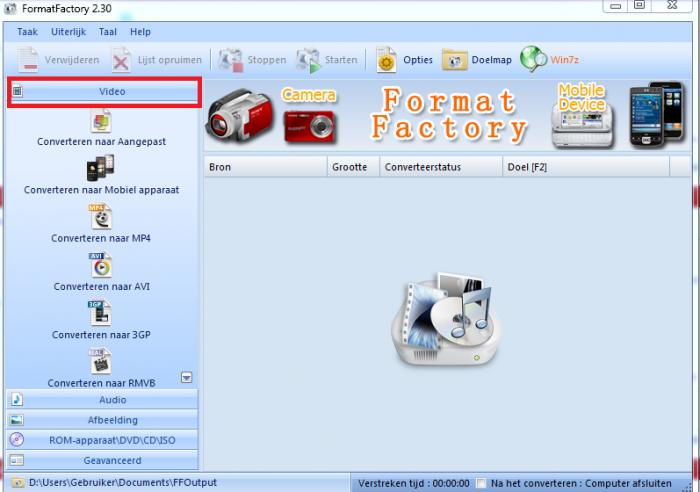This screenshot has width=700, height=492.
Task: Click the Converteren naar Mobiel apparaat text
Action: (101, 190)
